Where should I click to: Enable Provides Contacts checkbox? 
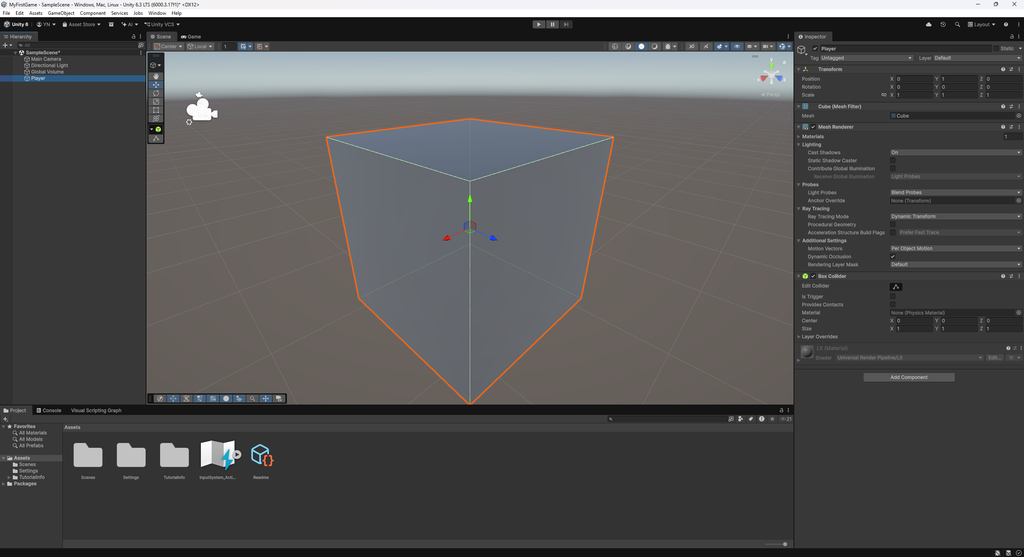(x=893, y=304)
